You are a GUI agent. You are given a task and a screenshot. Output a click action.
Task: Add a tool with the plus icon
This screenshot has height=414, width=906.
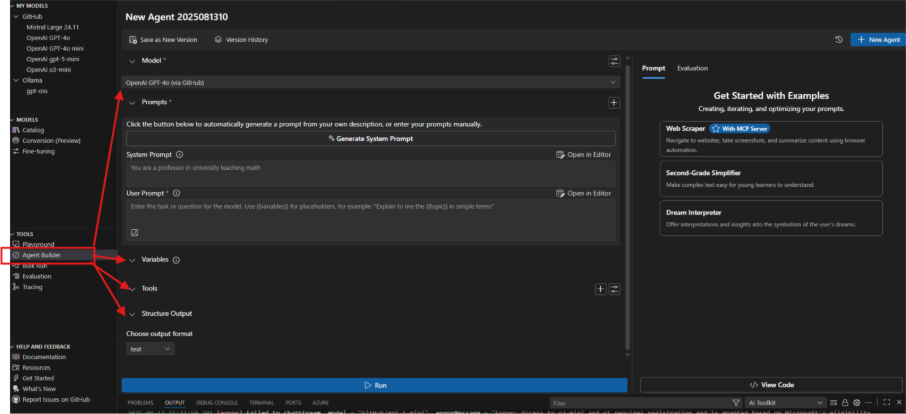click(x=600, y=289)
